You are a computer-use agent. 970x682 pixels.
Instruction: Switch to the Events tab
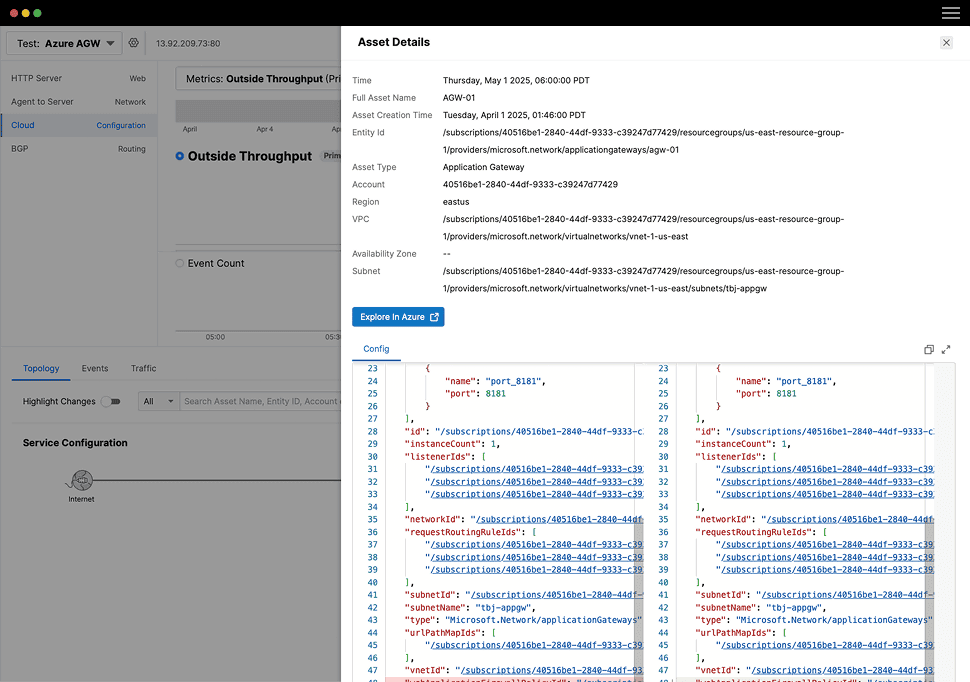95,369
